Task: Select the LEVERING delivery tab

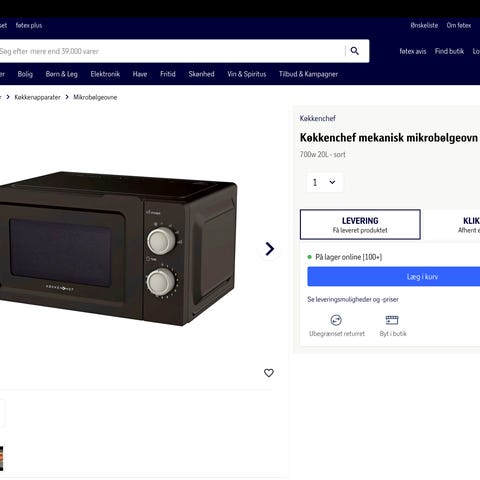Action: [360, 224]
